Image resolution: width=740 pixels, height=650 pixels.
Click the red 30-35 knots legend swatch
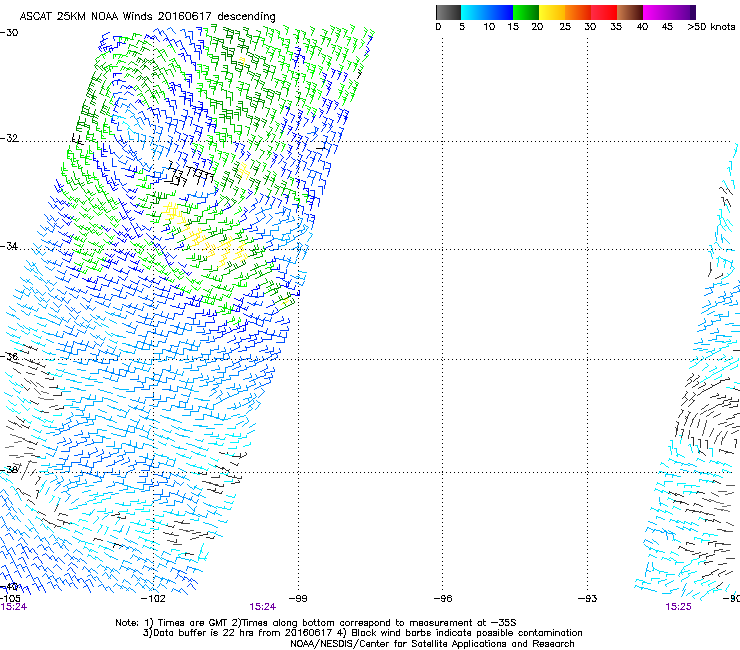point(604,12)
